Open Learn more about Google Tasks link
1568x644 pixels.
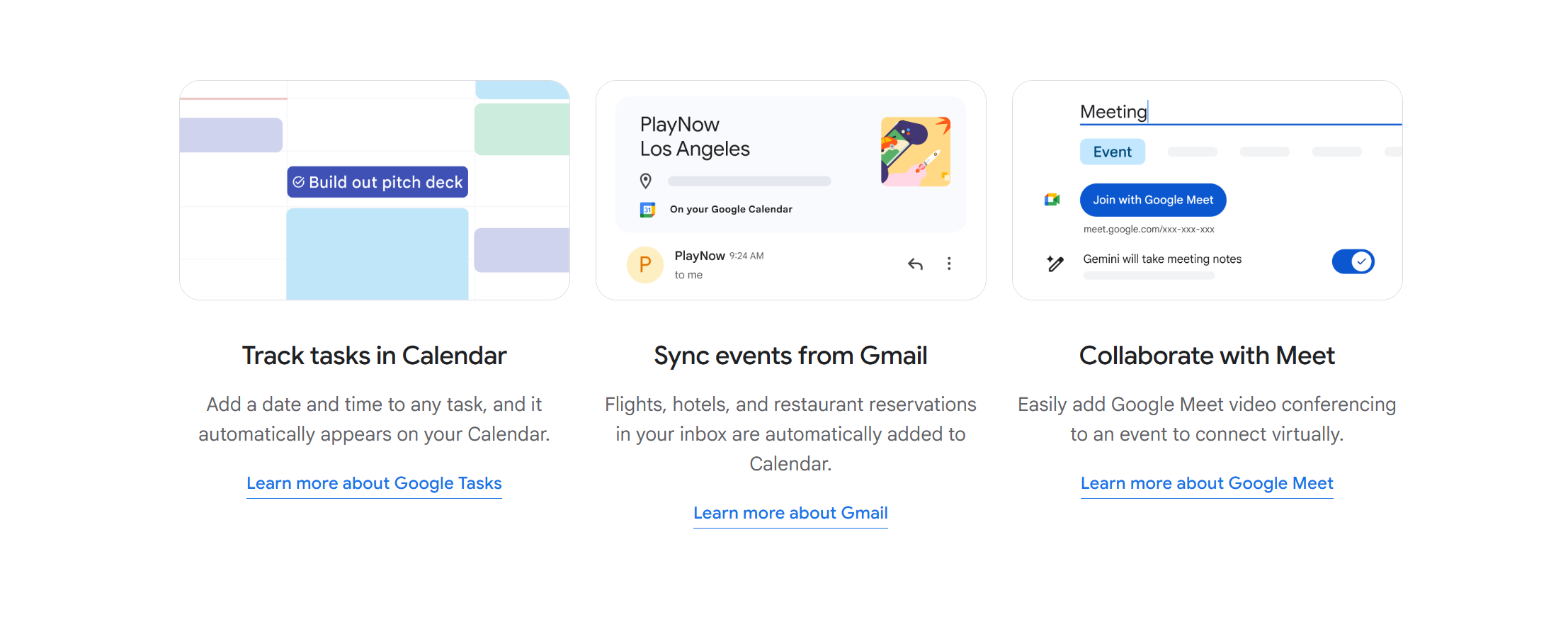(x=374, y=483)
